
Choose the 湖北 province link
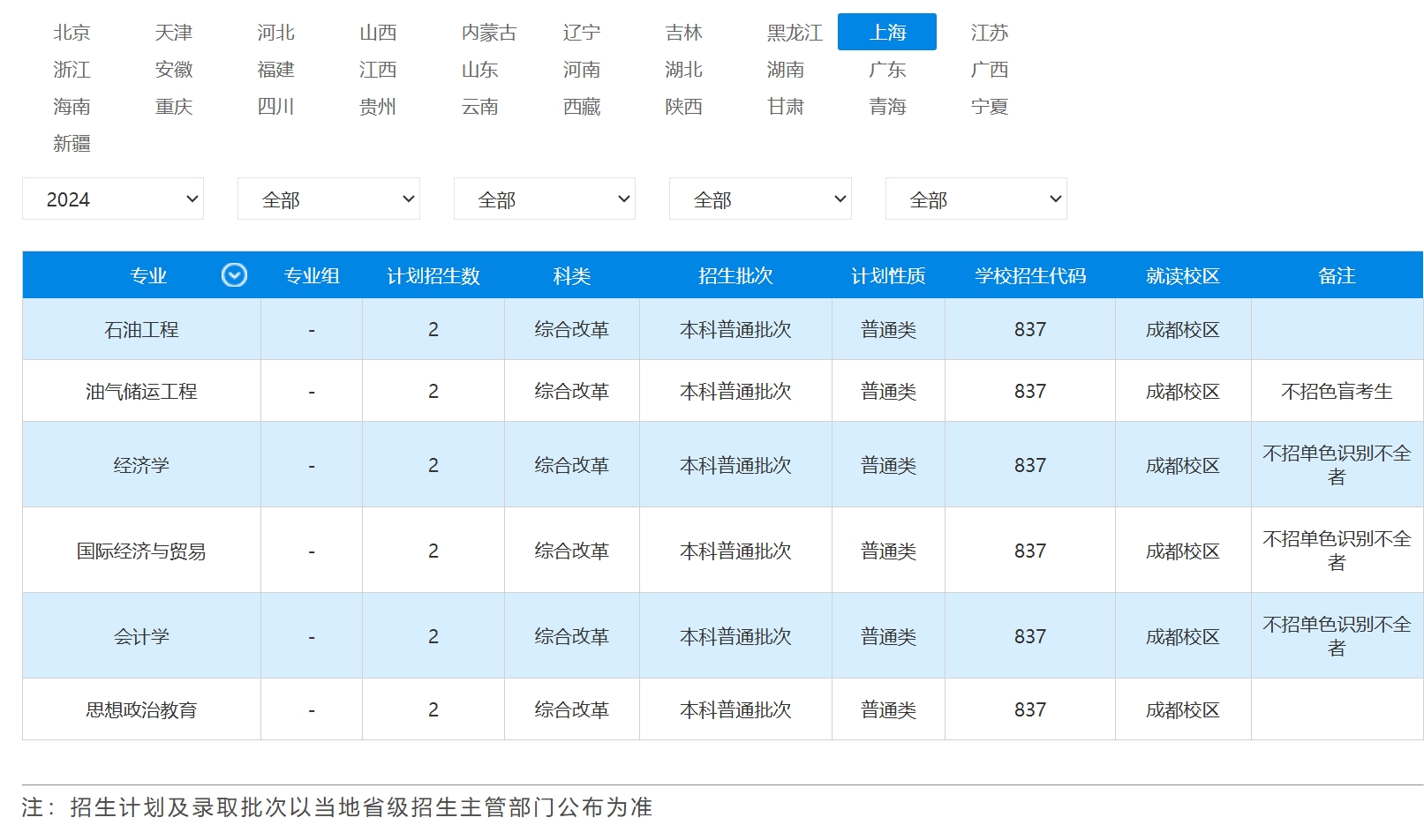pyautogui.click(x=684, y=70)
